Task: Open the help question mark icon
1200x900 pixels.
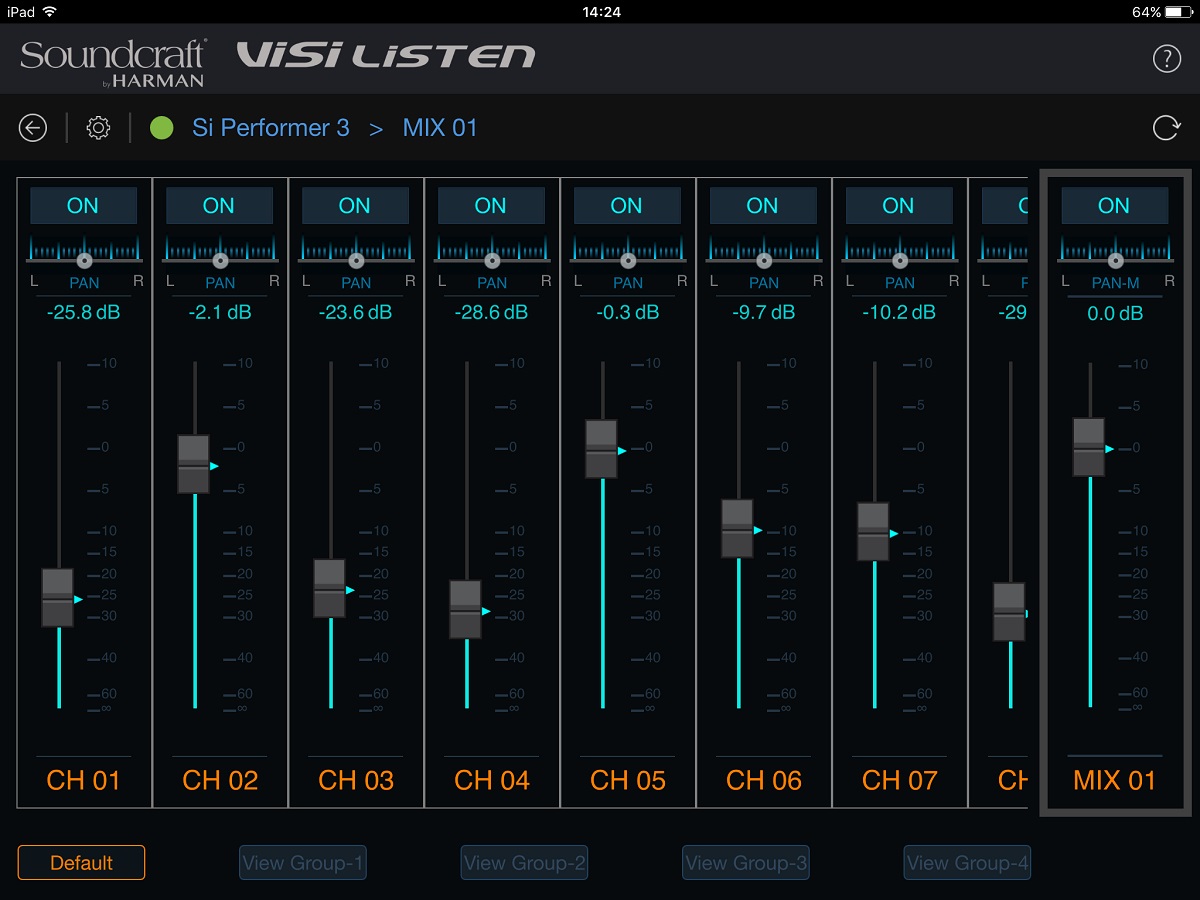Action: [x=1166, y=59]
